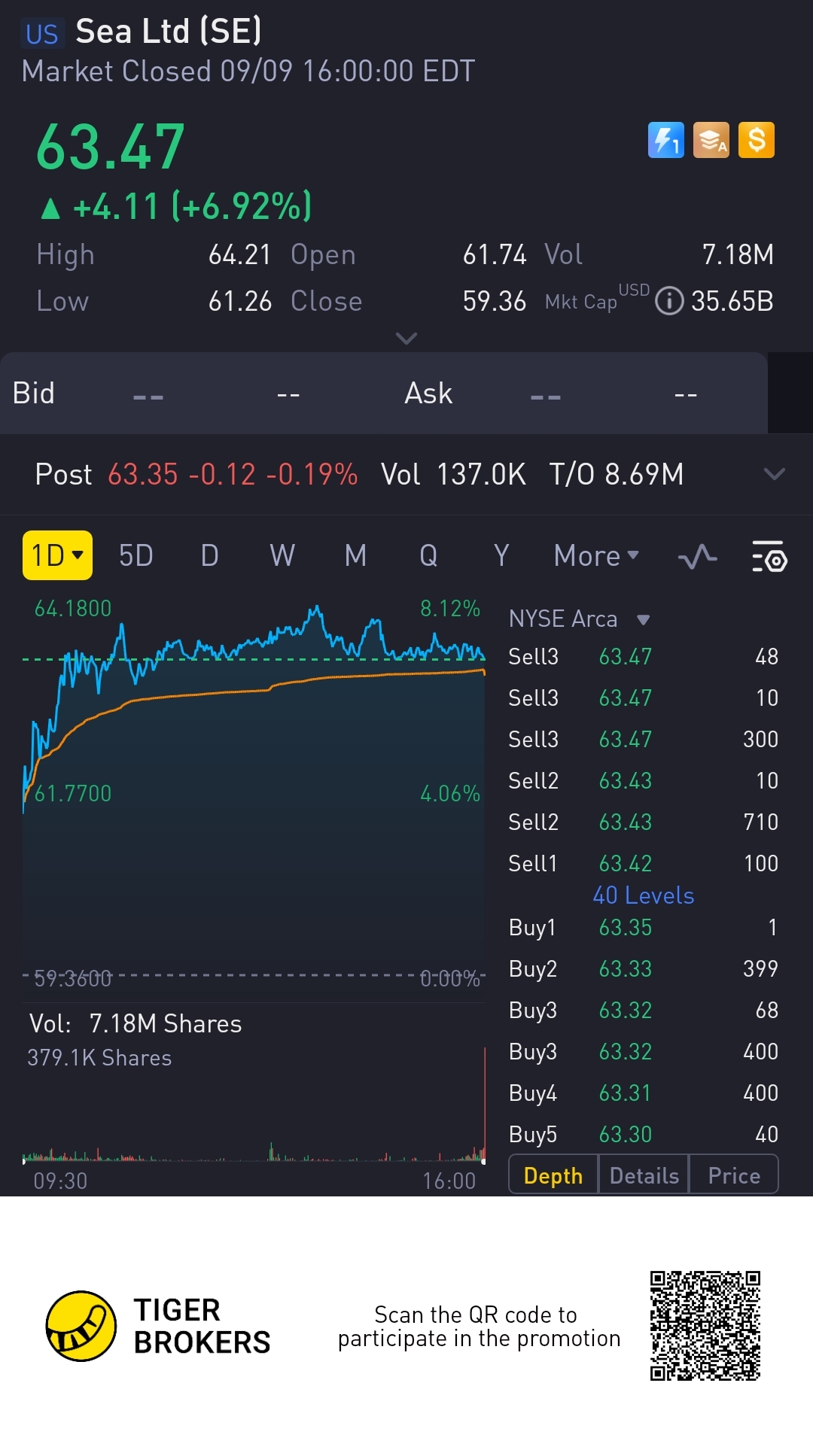Open the 40 Levels link
This screenshot has width=813, height=1456.
(644, 895)
